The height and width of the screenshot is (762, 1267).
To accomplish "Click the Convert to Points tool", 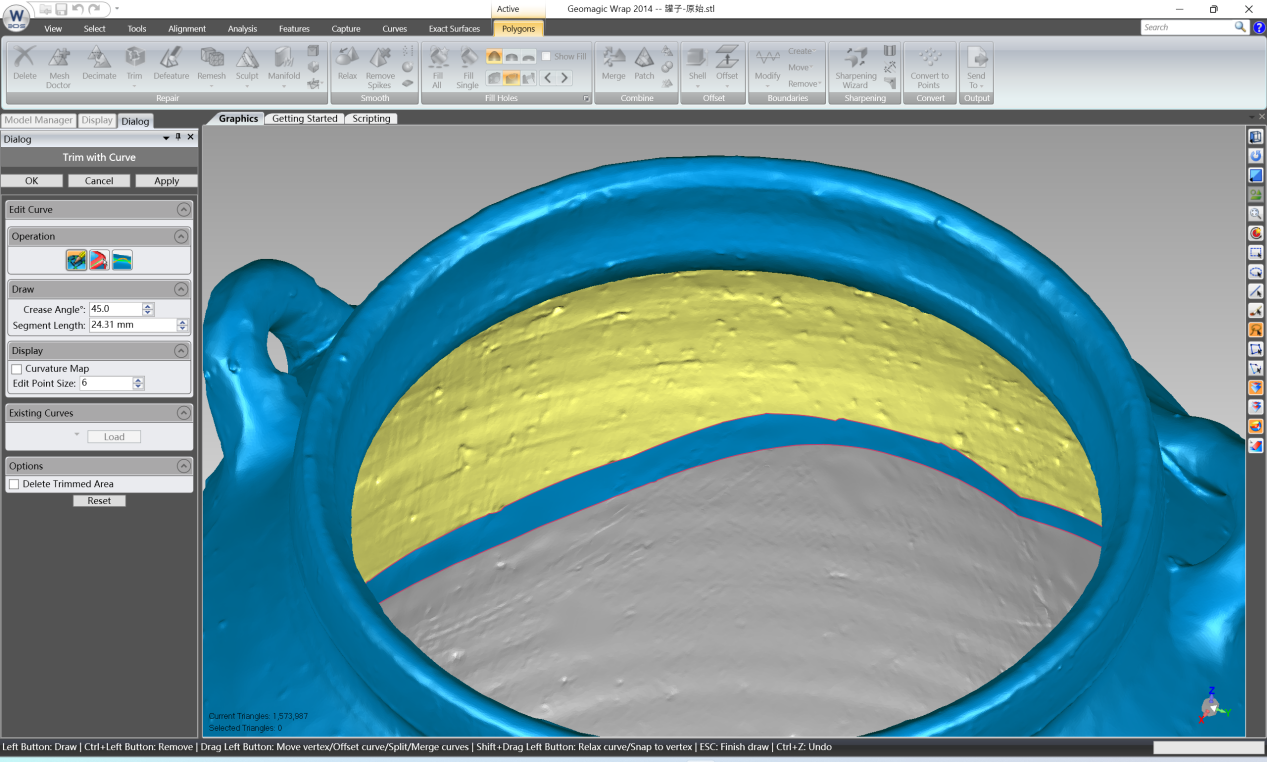I will tap(929, 68).
